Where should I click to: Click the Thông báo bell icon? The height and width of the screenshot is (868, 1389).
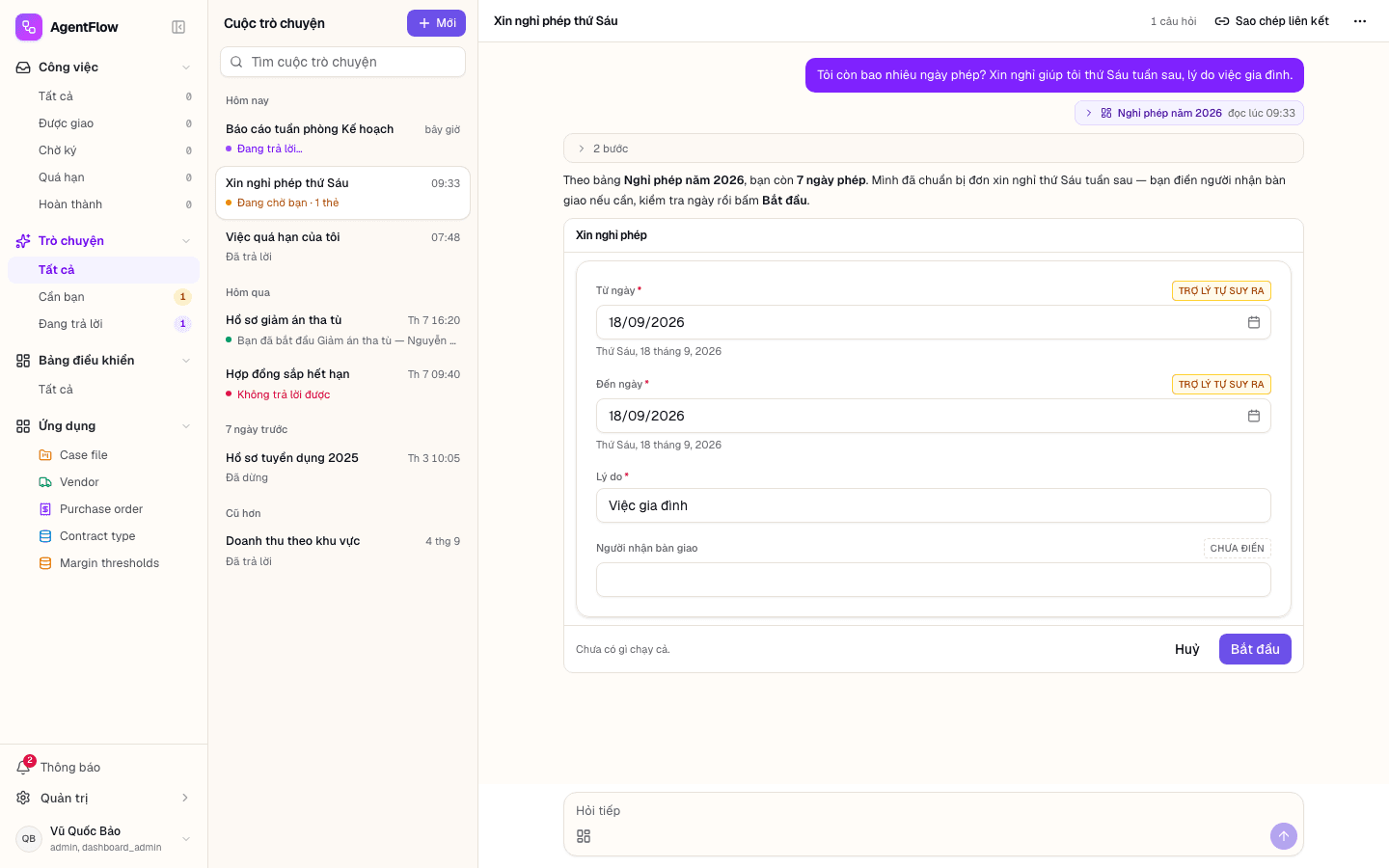click(x=24, y=767)
